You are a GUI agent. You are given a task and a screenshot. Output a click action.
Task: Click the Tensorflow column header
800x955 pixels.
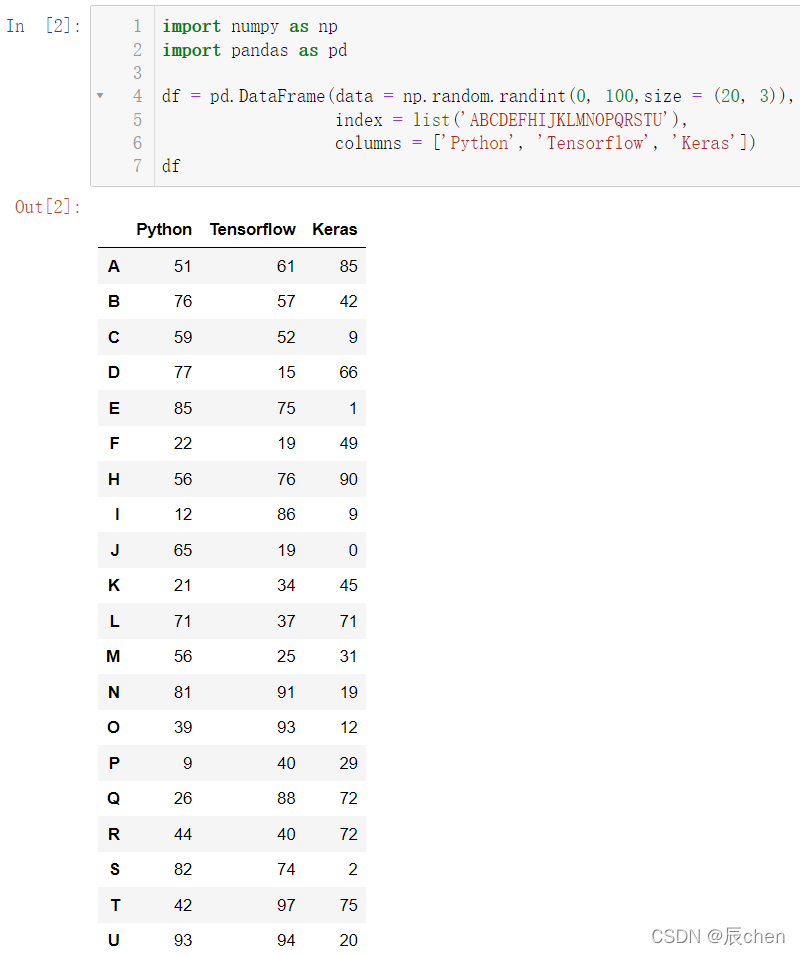pos(253,230)
